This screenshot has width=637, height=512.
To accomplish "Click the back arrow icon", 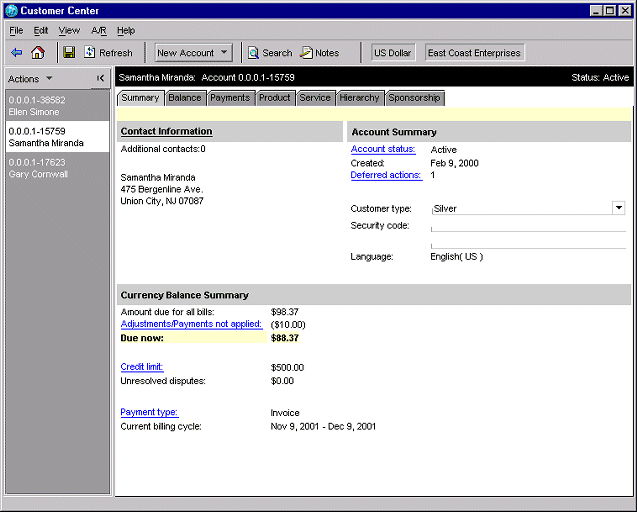I will pos(16,53).
